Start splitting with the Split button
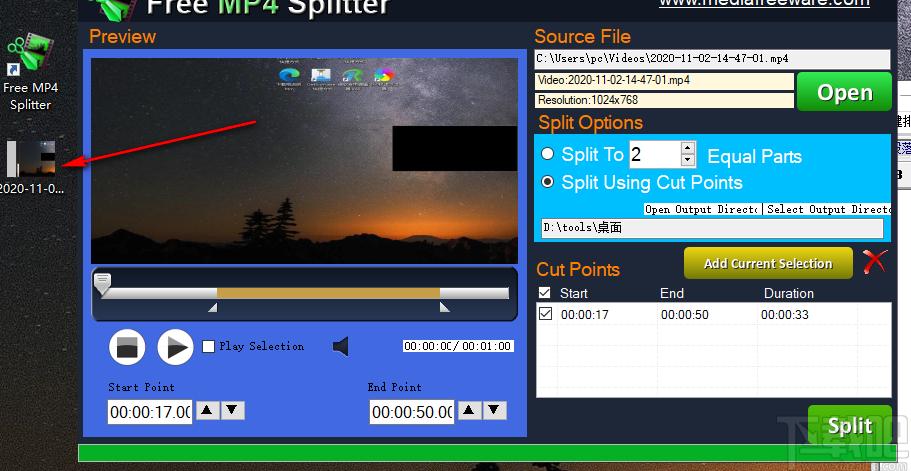This screenshot has width=911, height=471. click(x=849, y=425)
